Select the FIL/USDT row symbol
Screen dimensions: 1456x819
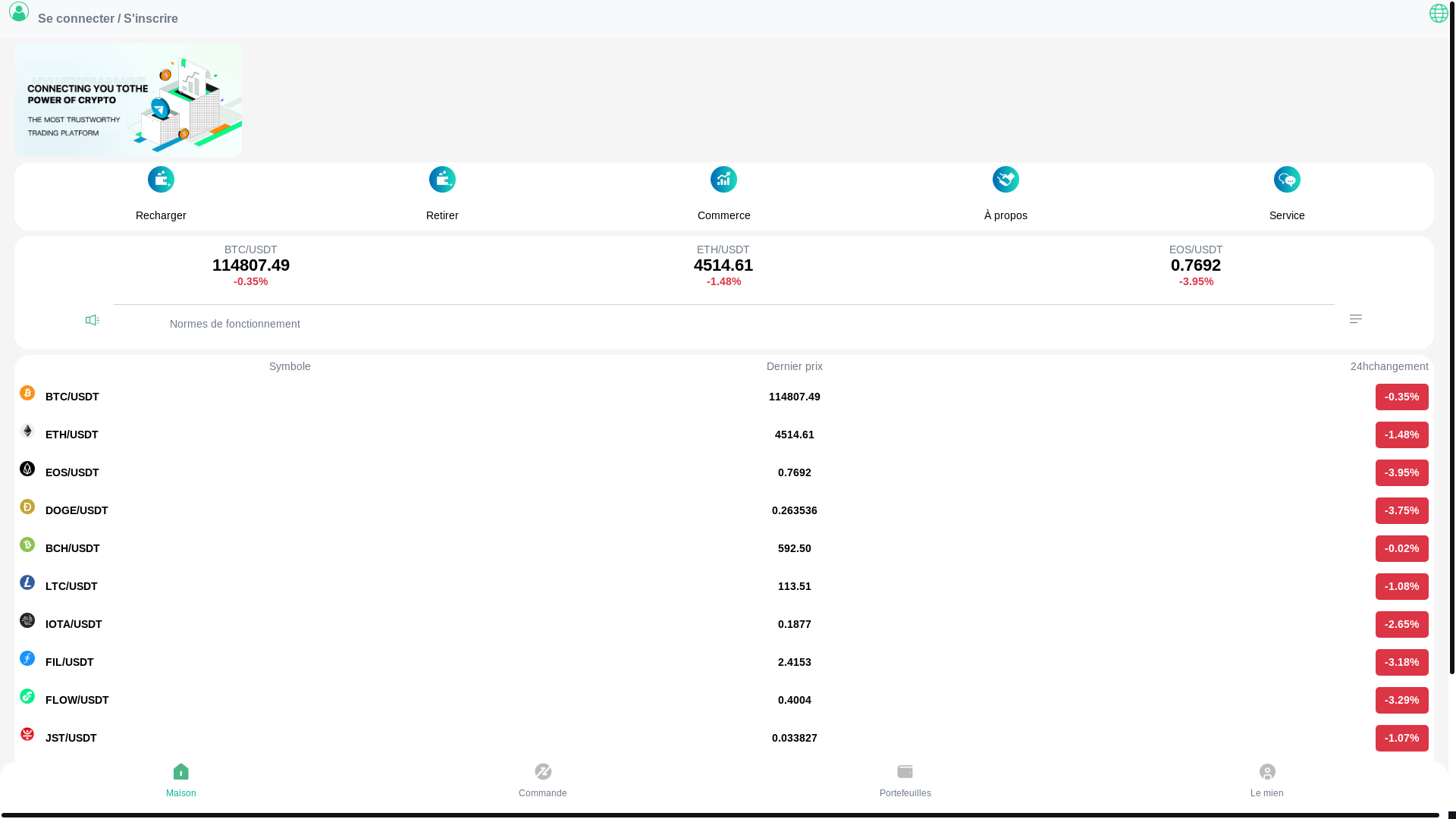(70, 662)
